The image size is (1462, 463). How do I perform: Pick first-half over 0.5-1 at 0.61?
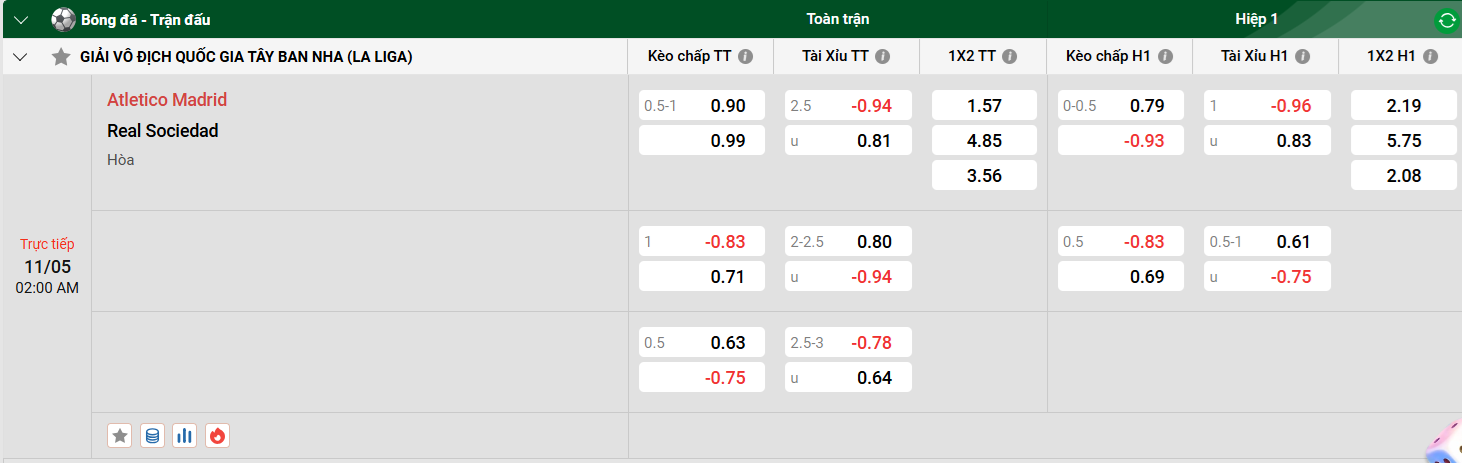[x=1267, y=241]
